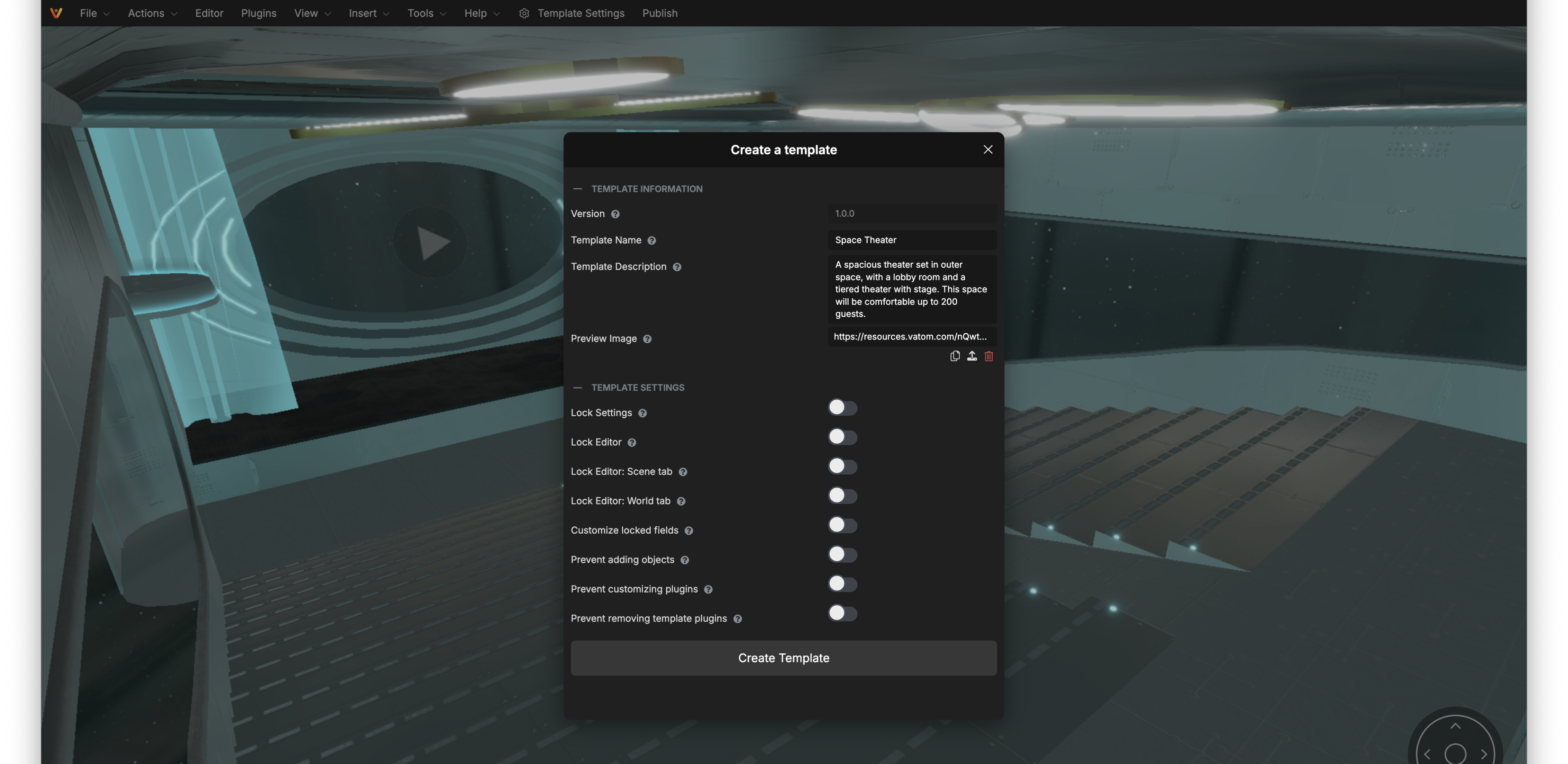Image resolution: width=1568 pixels, height=764 pixels.
Task: Open the Actions dropdown menu
Action: pyautogui.click(x=152, y=13)
